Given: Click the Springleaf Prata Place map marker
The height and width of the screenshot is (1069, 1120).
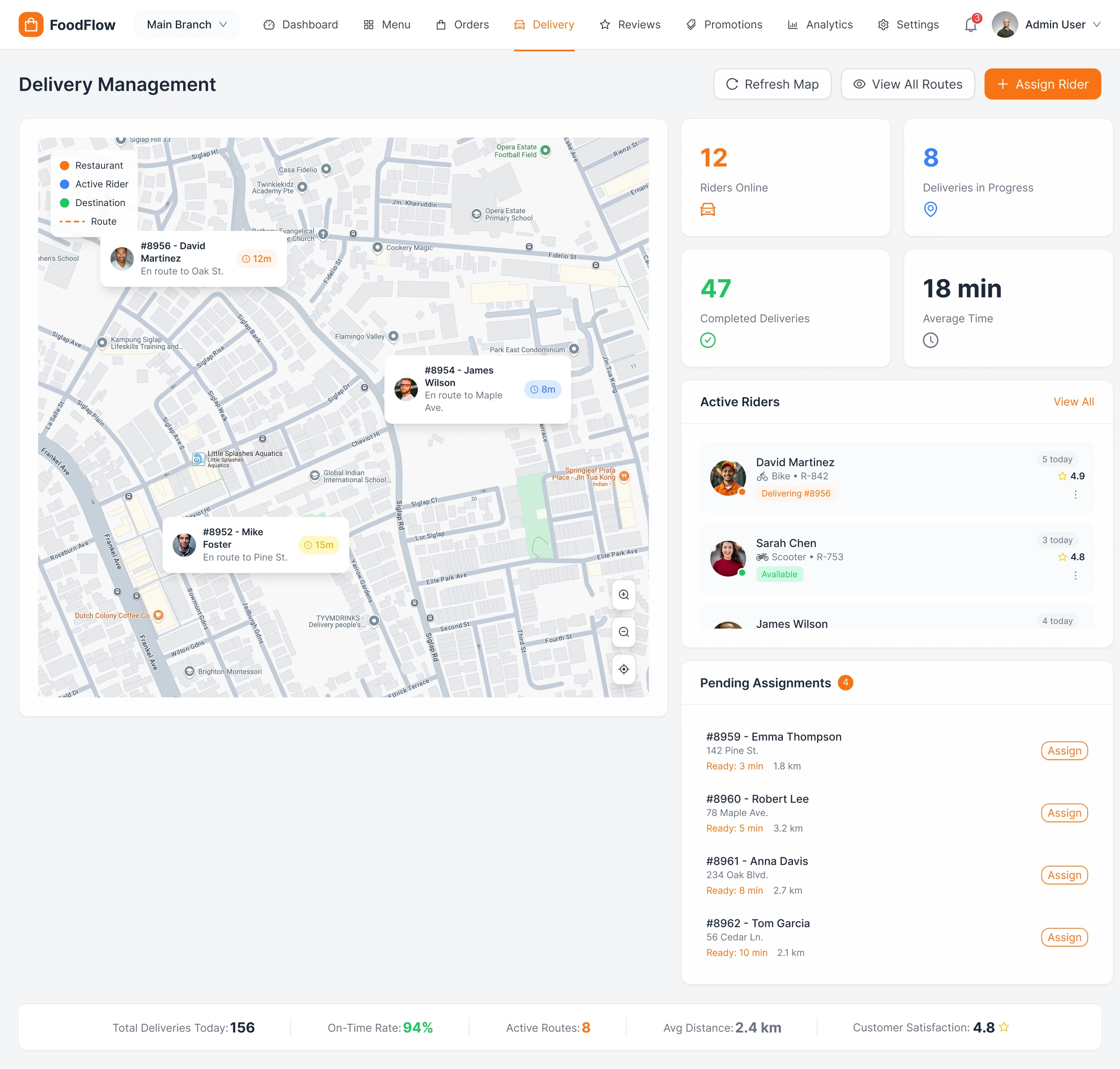Looking at the screenshot, I should click(x=625, y=476).
